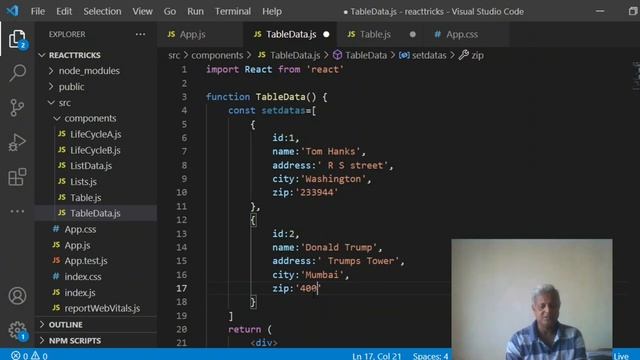Image resolution: width=640 pixels, height=360 pixels.
Task: Open the Run menu
Action: click(196, 11)
